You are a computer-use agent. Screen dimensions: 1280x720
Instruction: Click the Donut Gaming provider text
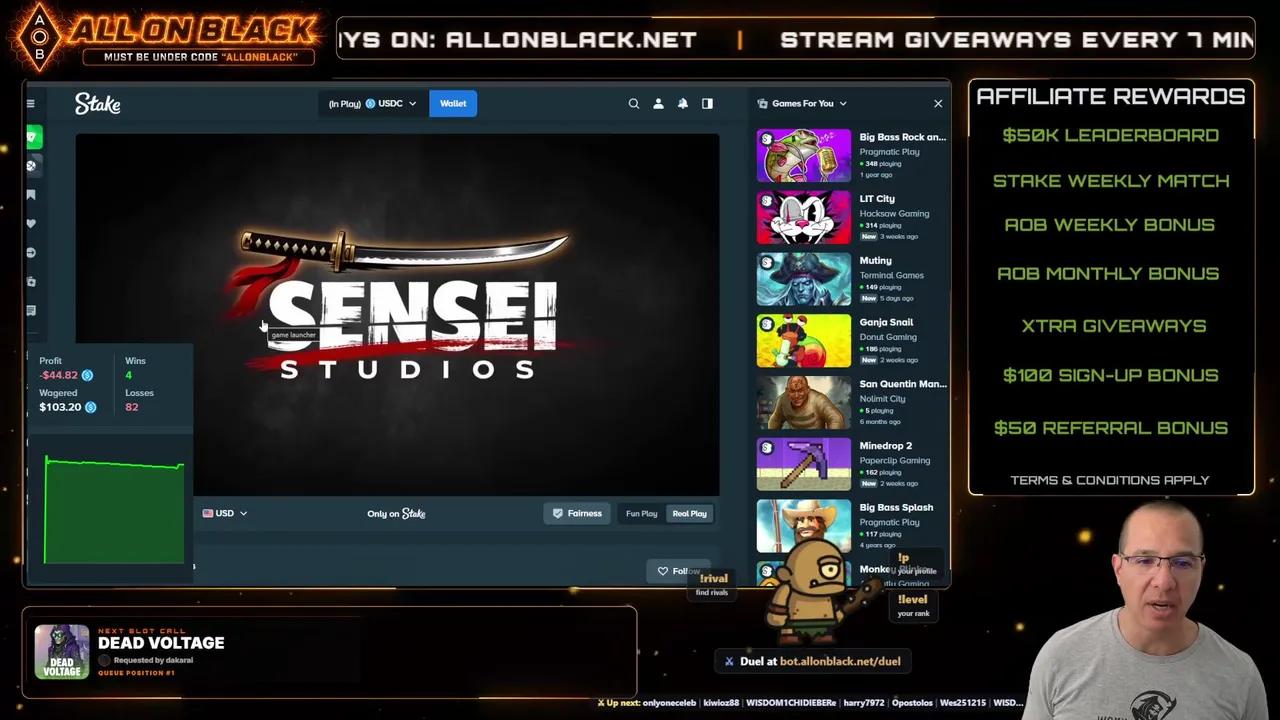coord(888,337)
